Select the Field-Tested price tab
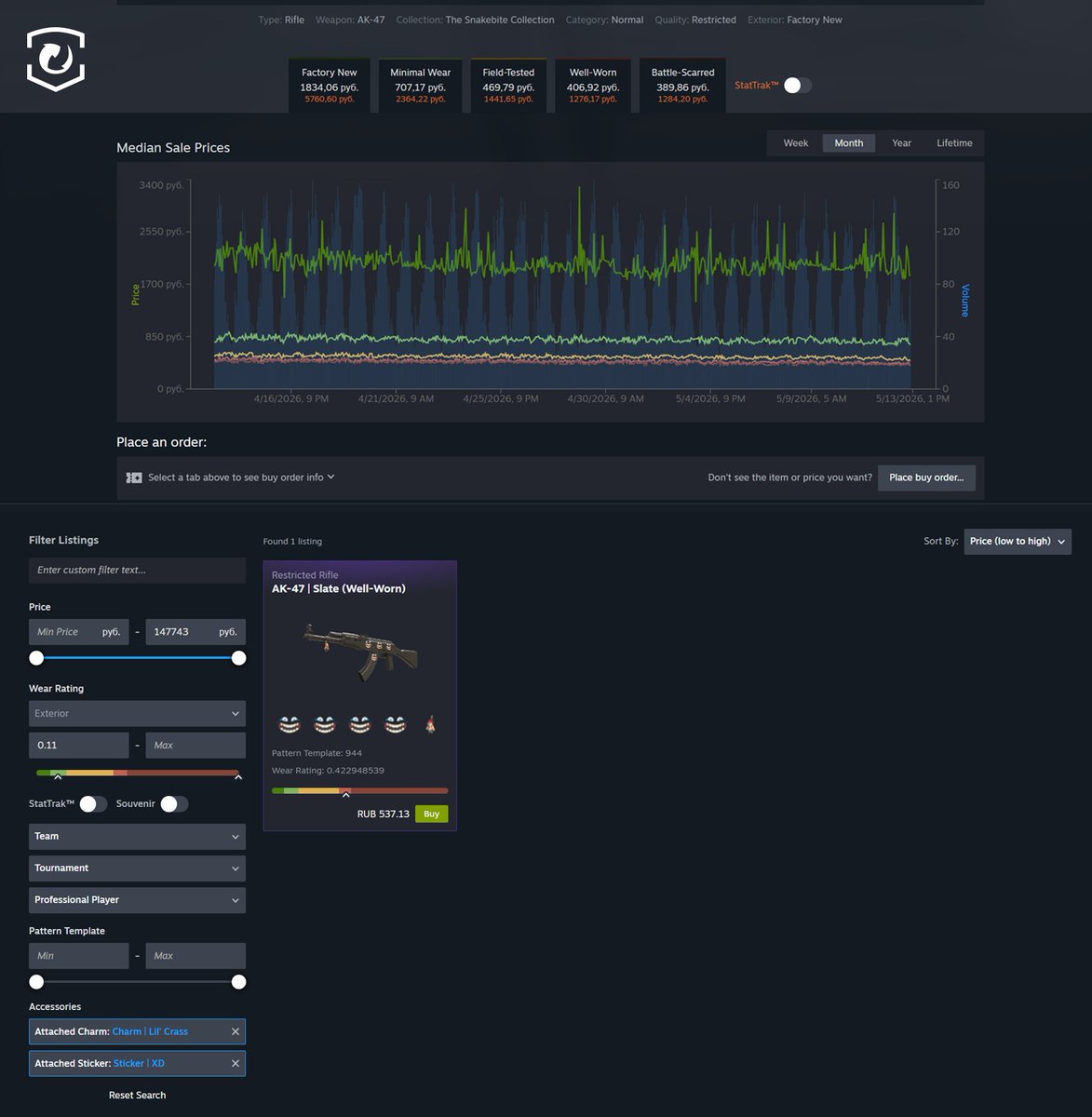The width and height of the screenshot is (1092, 1117). 508,85
